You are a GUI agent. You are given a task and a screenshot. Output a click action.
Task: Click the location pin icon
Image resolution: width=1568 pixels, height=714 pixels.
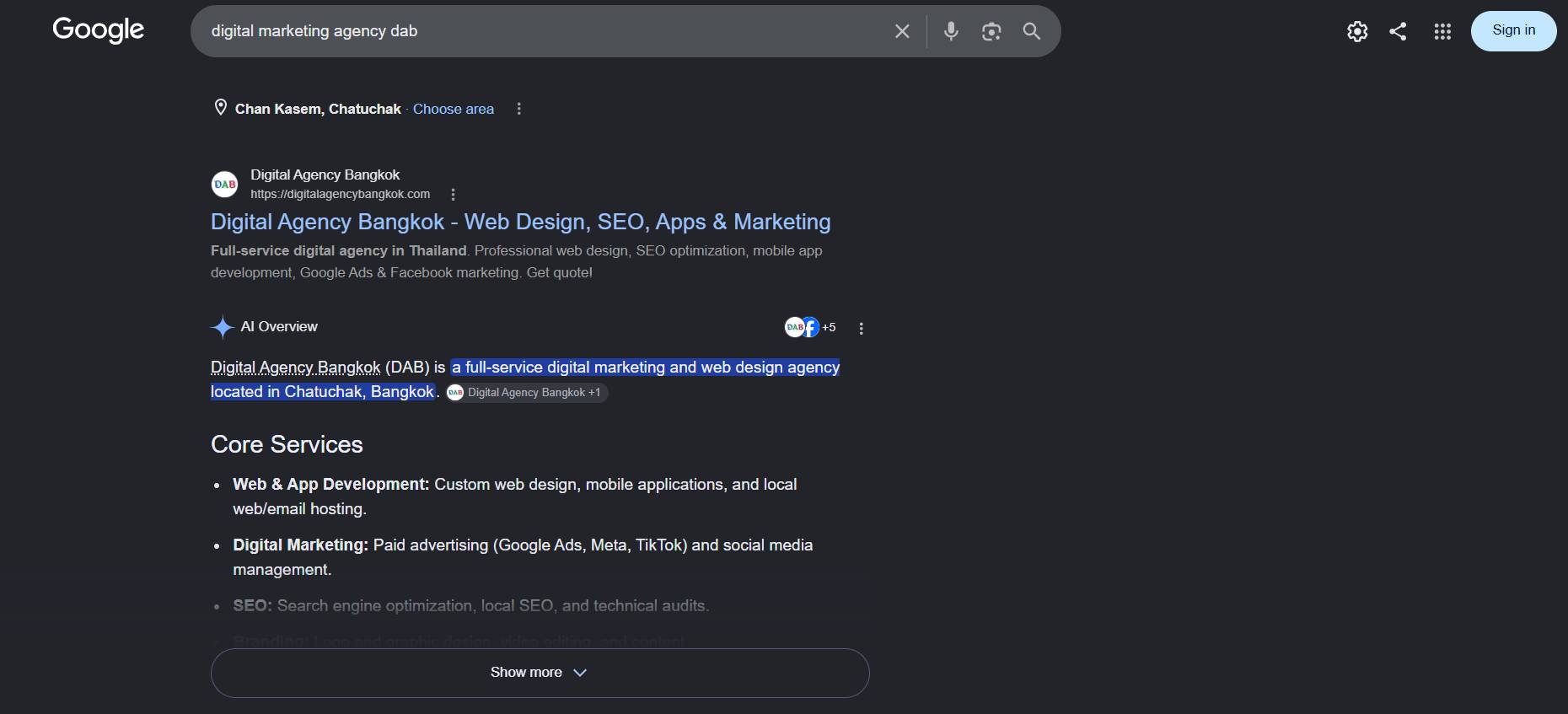(x=221, y=108)
